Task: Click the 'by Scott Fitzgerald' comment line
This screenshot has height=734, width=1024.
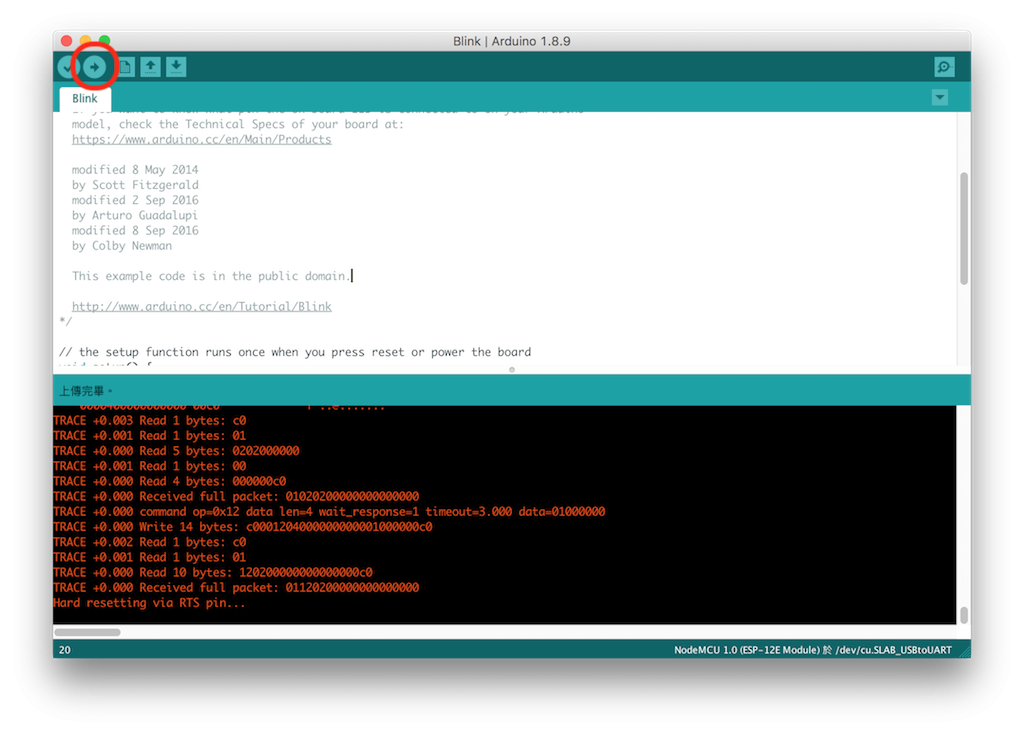Action: 135,185
